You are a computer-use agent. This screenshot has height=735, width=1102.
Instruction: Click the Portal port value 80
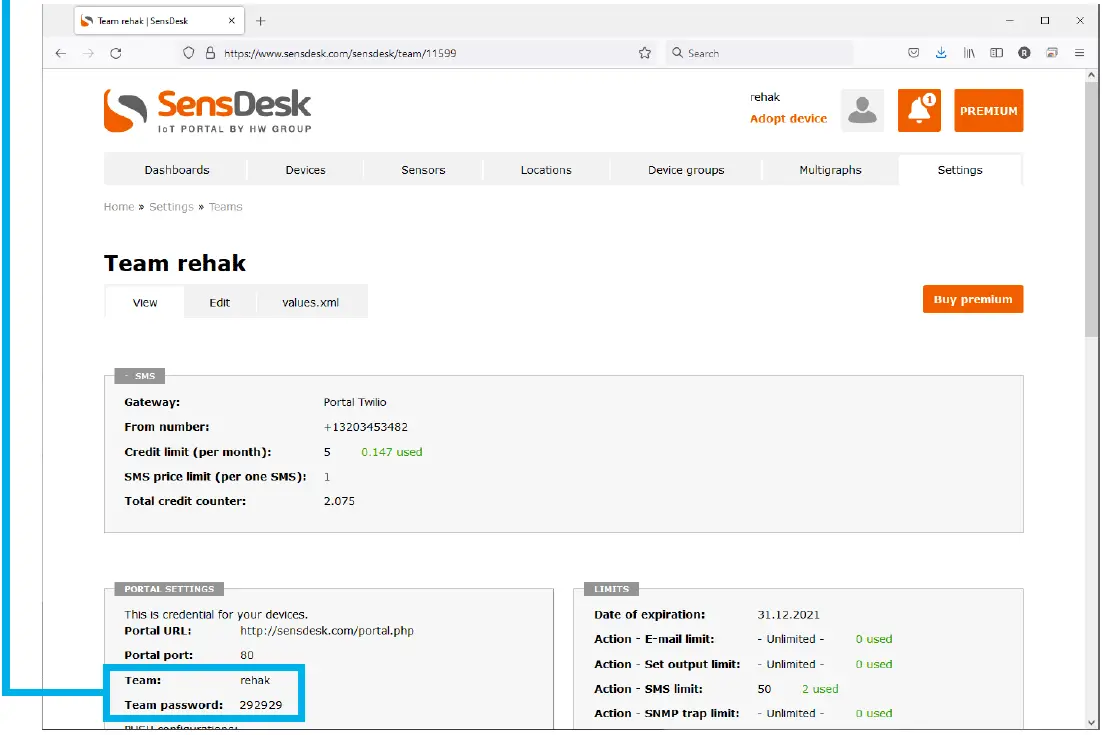pyautogui.click(x=247, y=655)
